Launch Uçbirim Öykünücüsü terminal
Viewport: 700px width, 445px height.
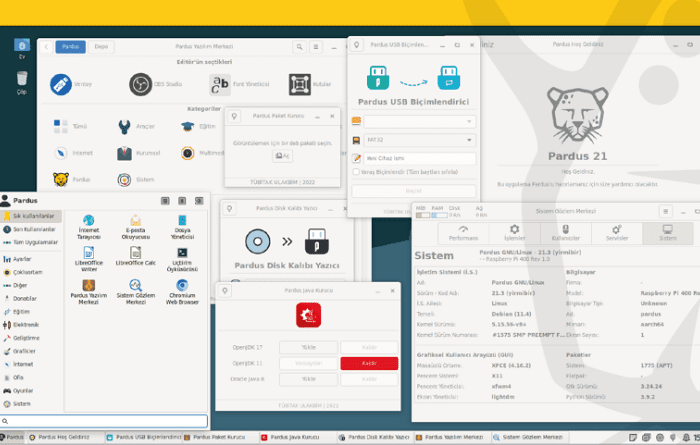pyautogui.click(x=182, y=259)
